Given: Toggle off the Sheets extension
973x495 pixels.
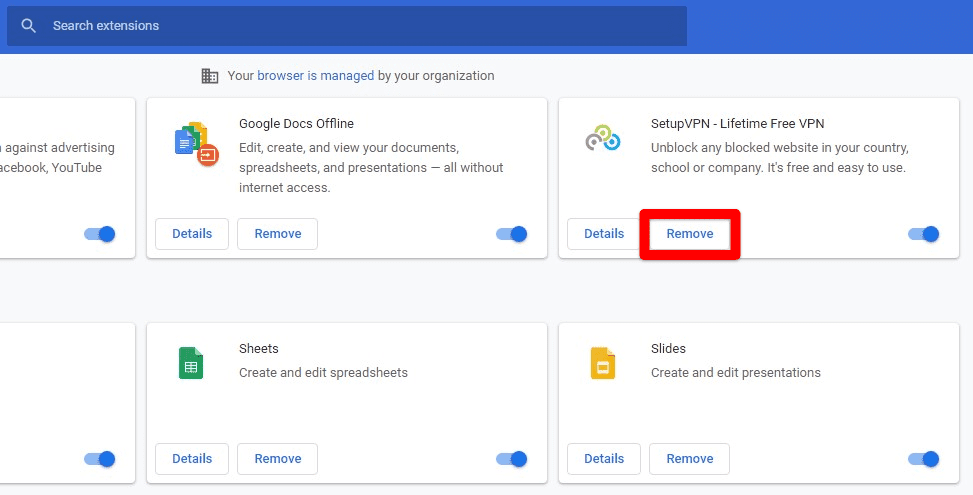Looking at the screenshot, I should (511, 459).
